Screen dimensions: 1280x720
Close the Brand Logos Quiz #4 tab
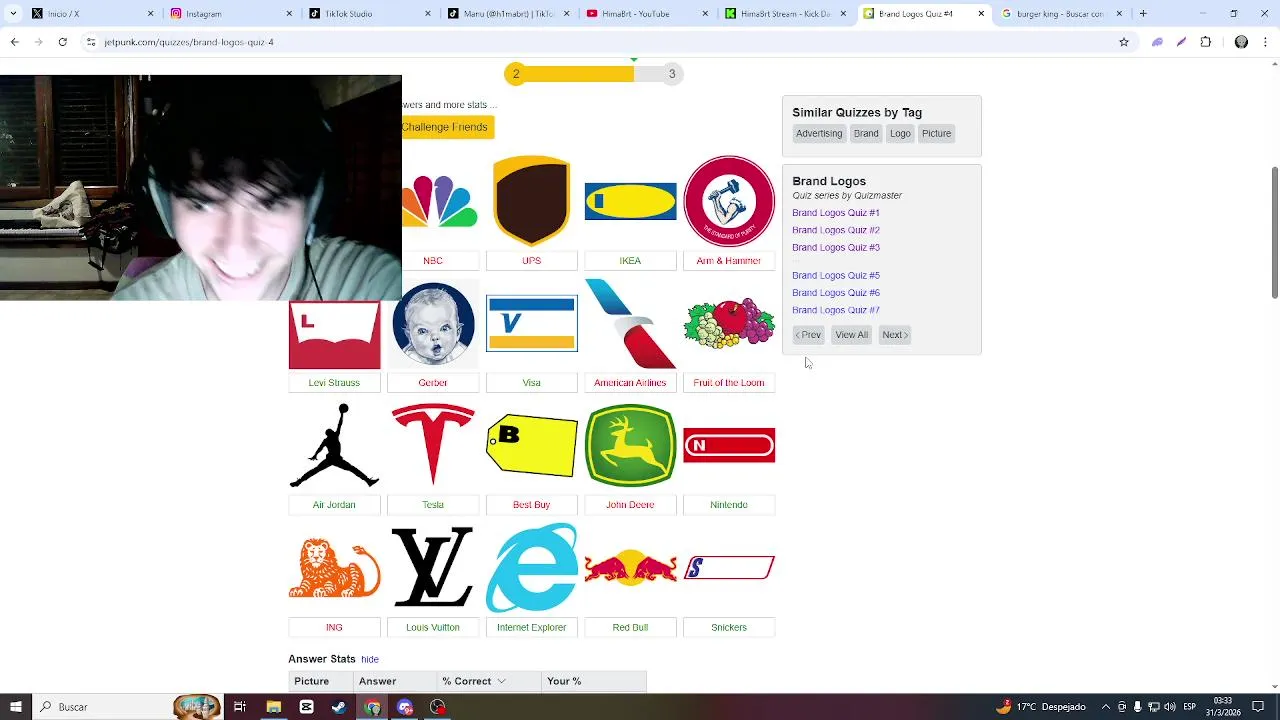click(981, 14)
